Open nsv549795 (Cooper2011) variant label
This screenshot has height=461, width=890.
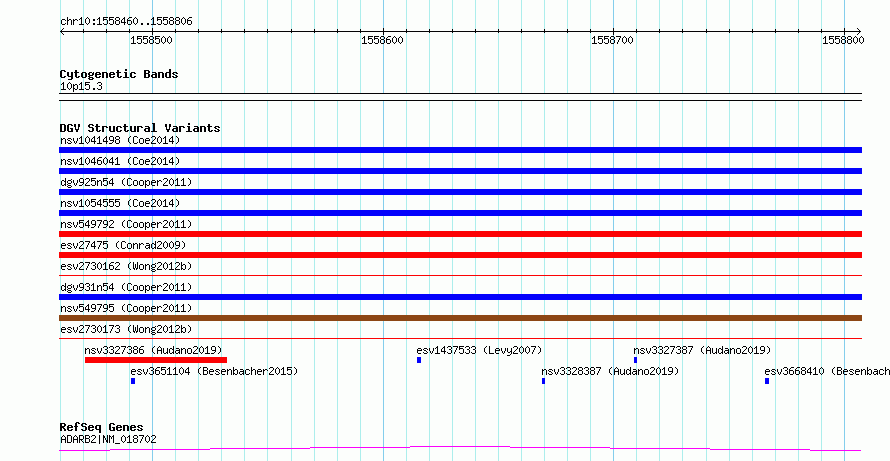(126, 308)
